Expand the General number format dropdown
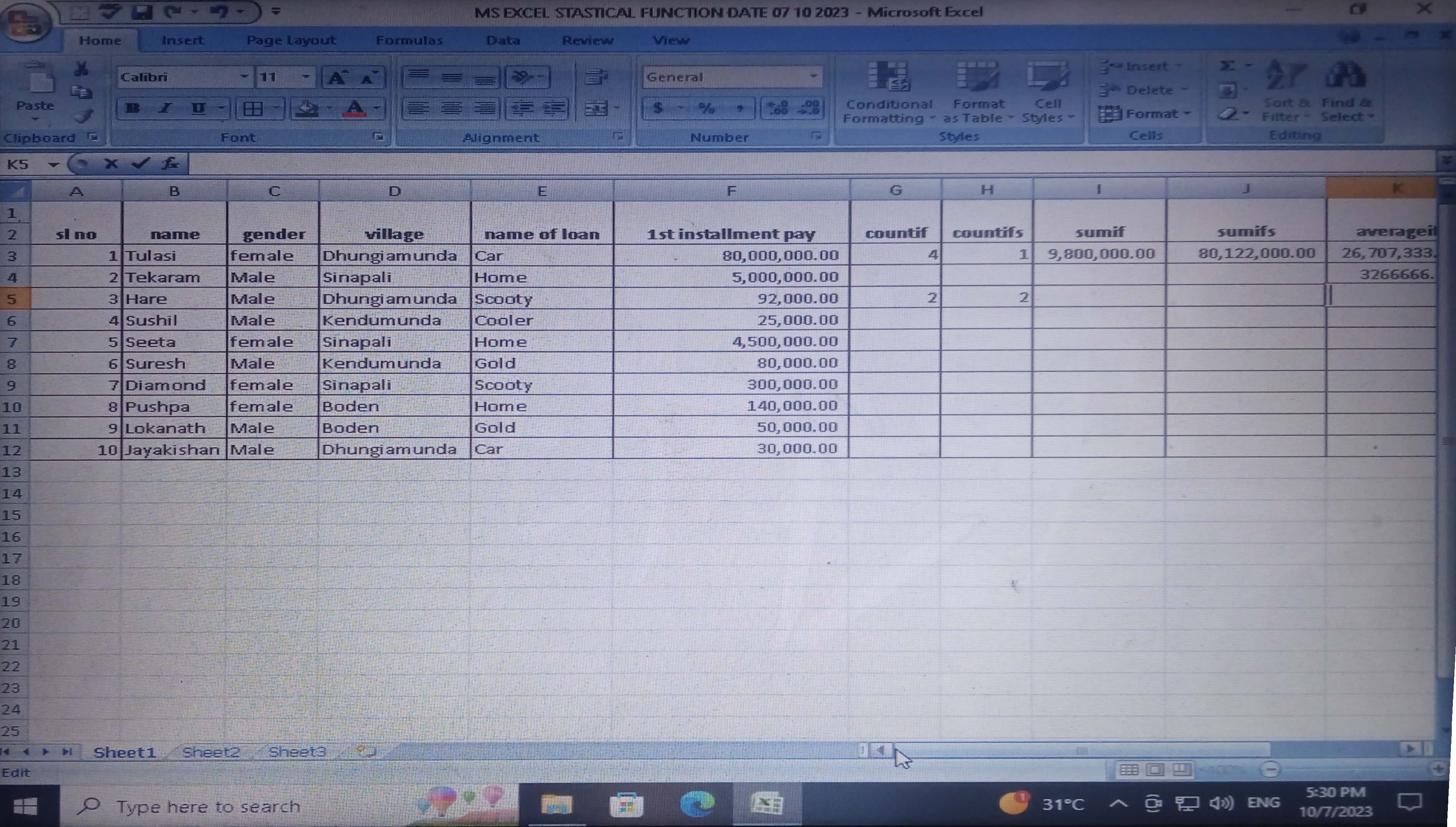This screenshot has width=1456, height=827. point(814,77)
